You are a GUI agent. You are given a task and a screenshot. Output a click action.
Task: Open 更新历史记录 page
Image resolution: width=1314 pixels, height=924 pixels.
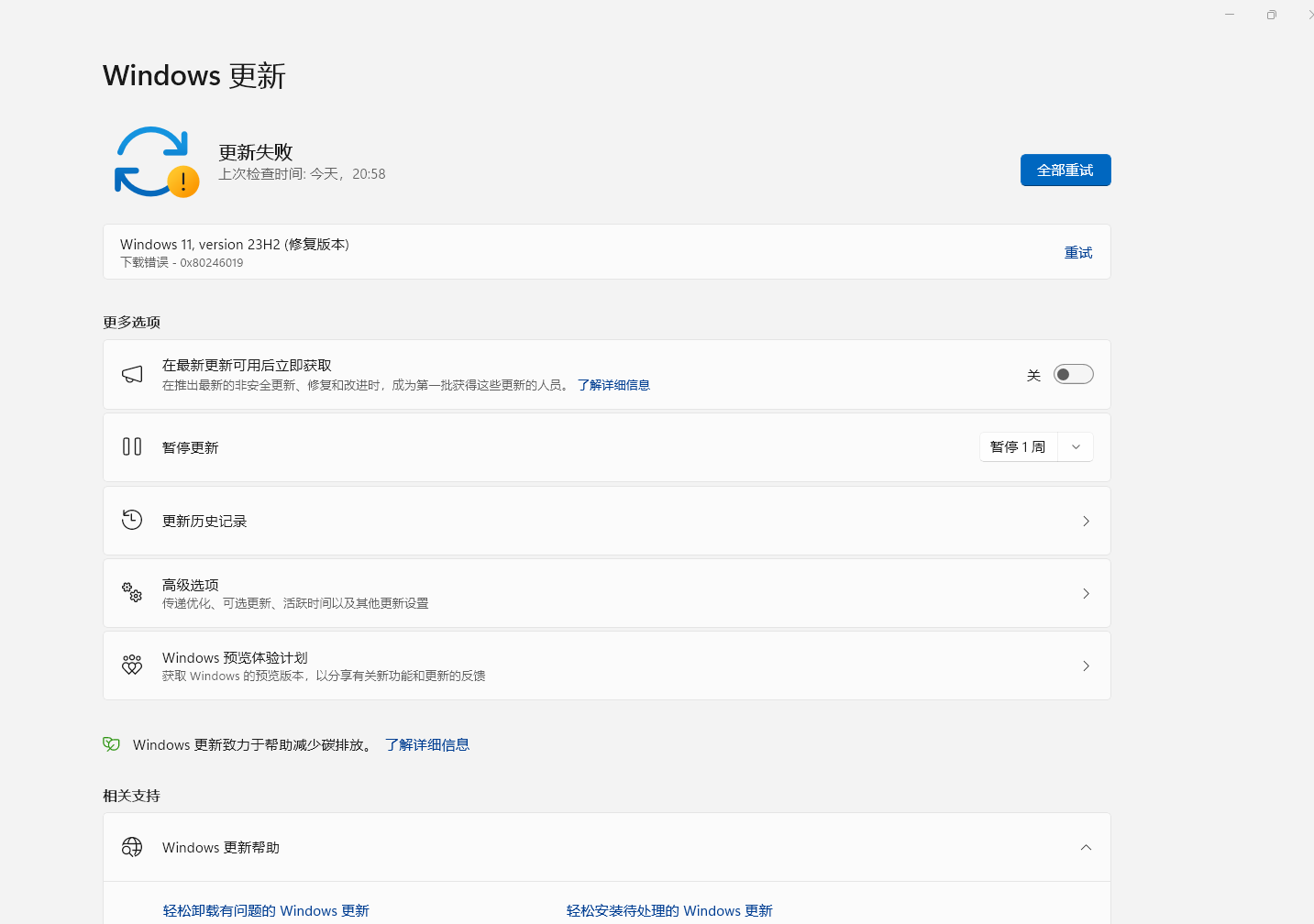607,521
